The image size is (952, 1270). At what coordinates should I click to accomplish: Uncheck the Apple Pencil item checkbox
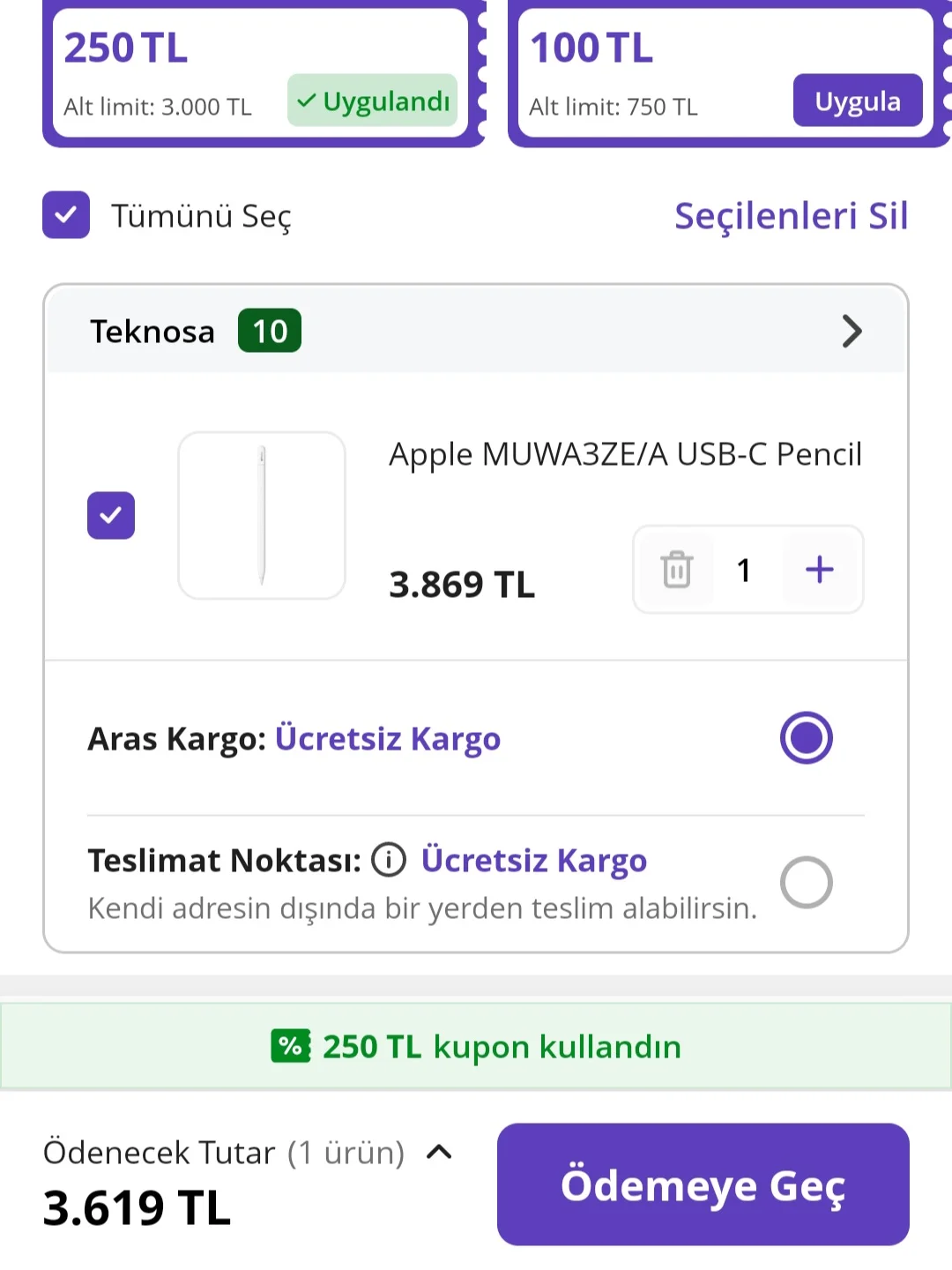[111, 515]
